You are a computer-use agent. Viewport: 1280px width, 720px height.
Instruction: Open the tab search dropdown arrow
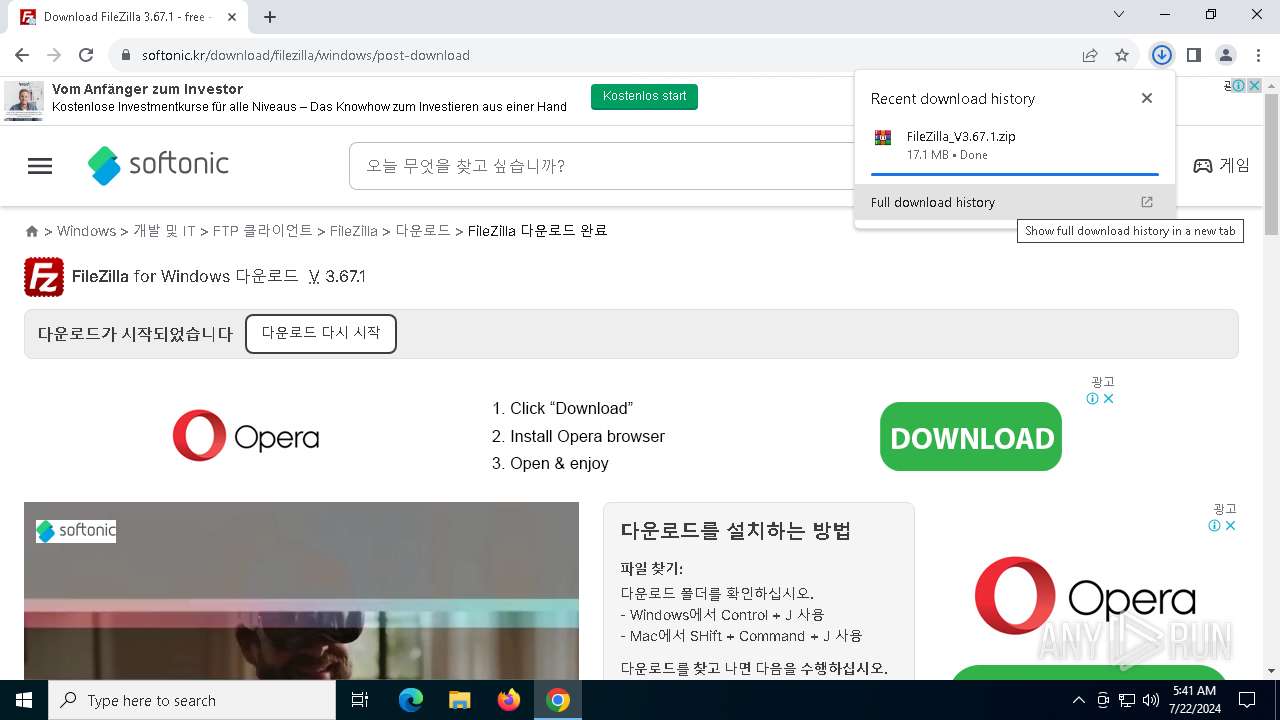pyautogui.click(x=1119, y=15)
